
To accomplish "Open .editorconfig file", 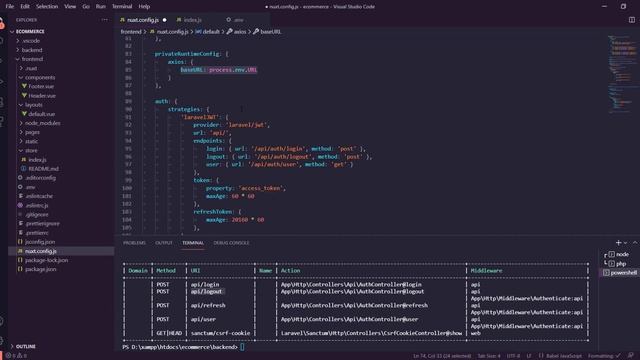I will pos(40,178).
